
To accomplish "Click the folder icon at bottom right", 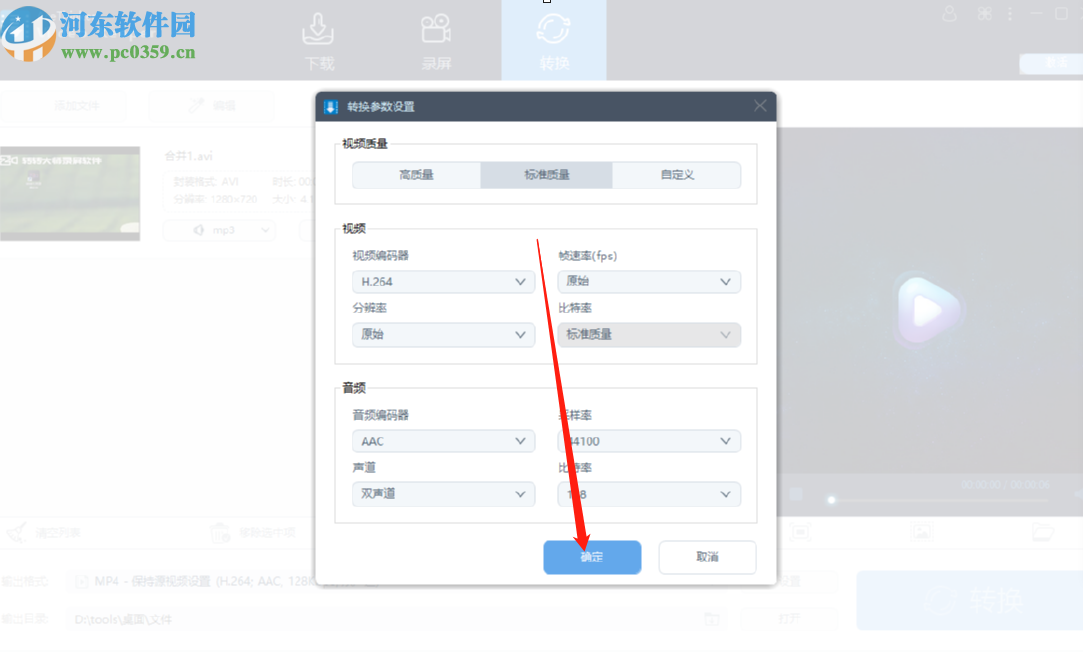I will [x=1042, y=533].
